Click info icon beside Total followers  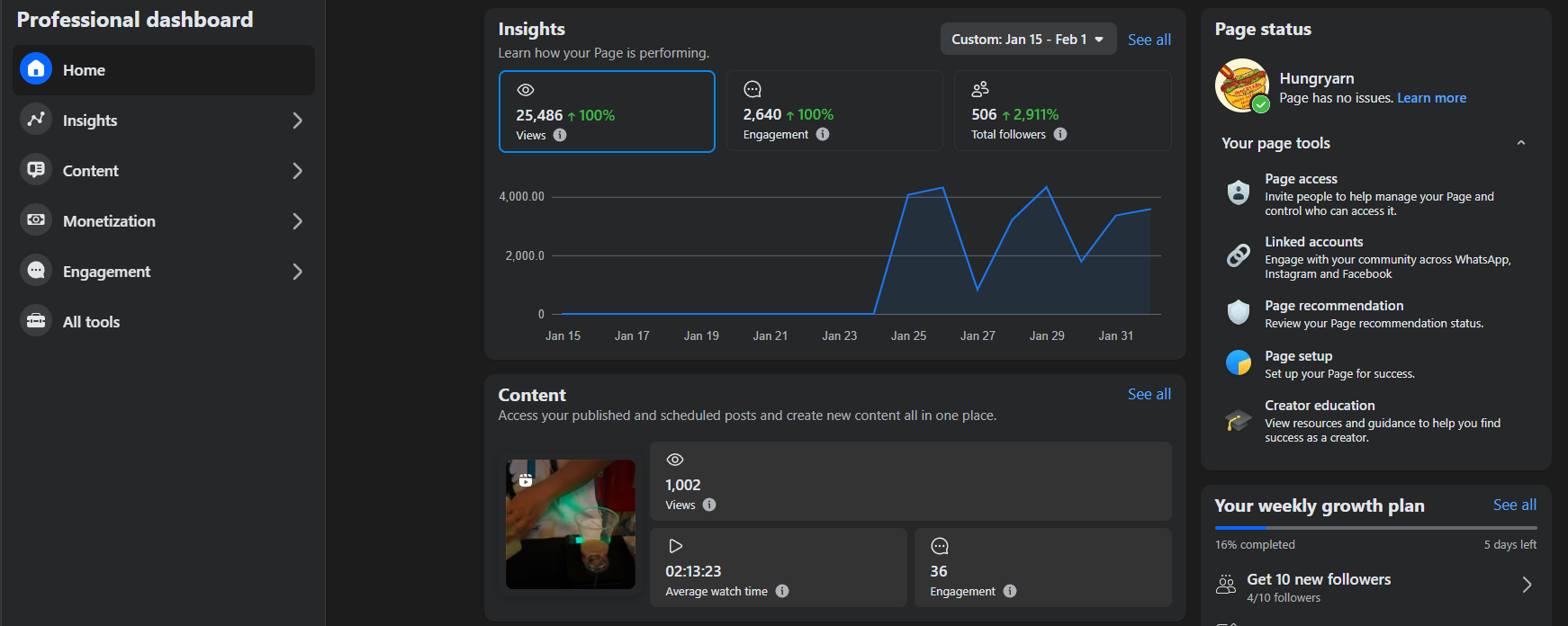[x=1060, y=134]
